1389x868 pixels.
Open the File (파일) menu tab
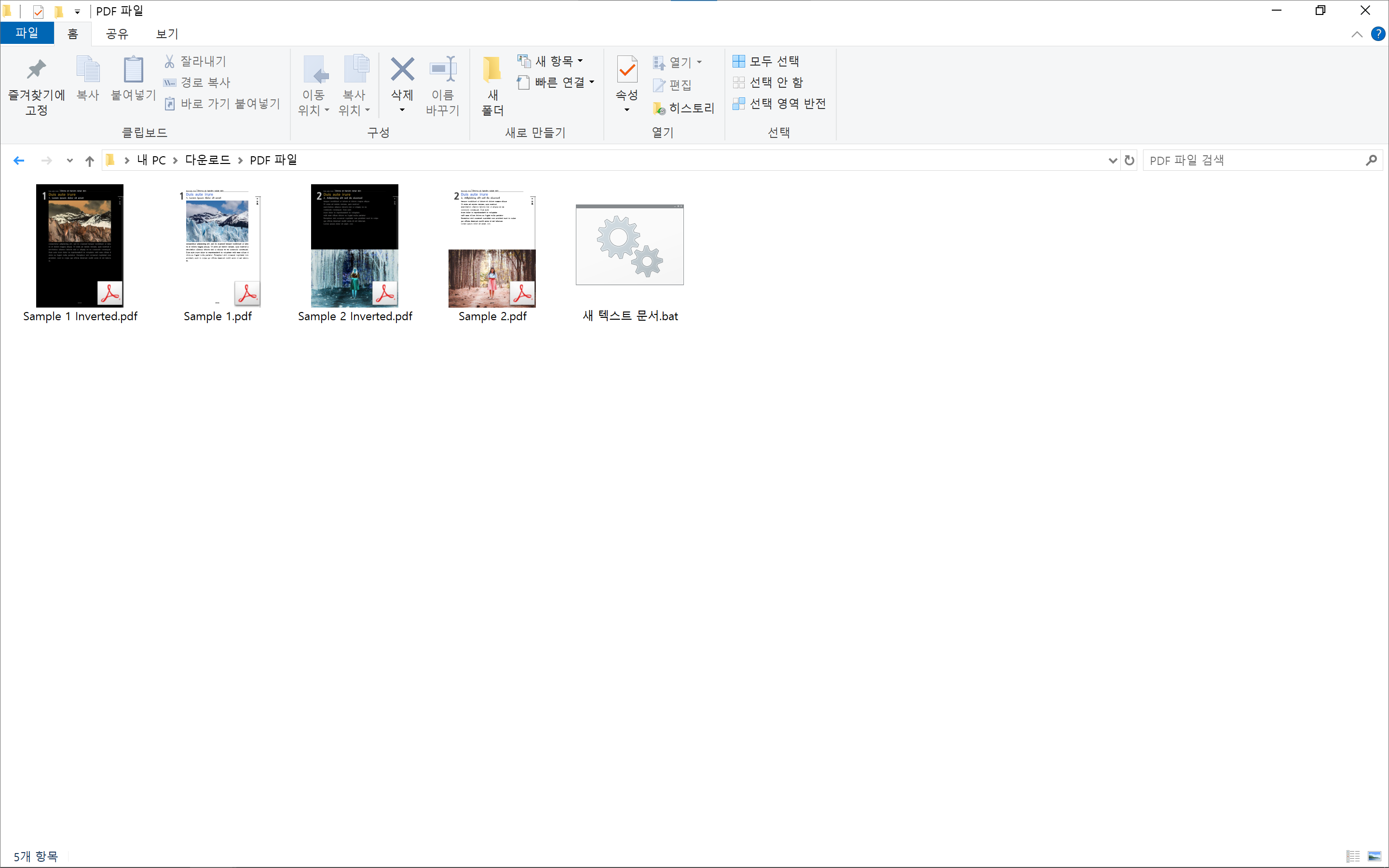click(x=27, y=33)
